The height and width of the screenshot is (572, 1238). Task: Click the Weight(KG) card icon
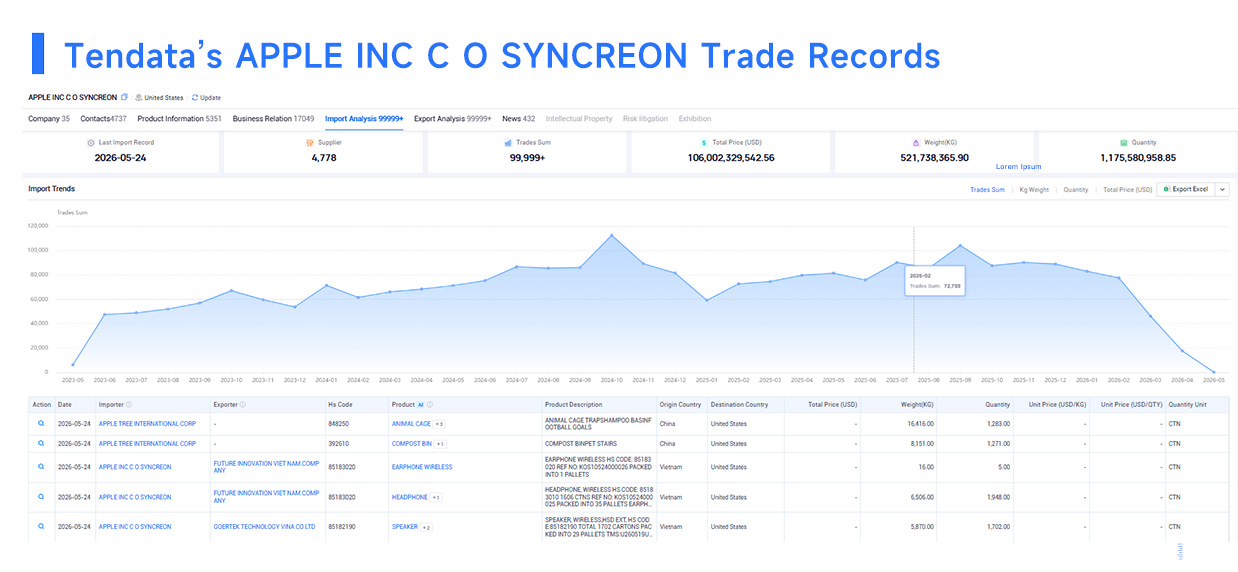point(915,143)
